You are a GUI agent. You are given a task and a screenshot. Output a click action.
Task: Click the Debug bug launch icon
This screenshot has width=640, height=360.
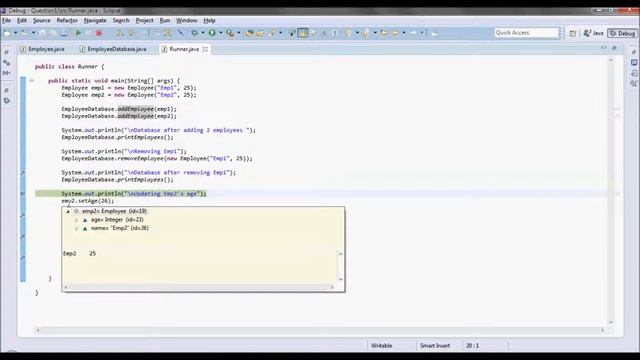tap(194, 33)
